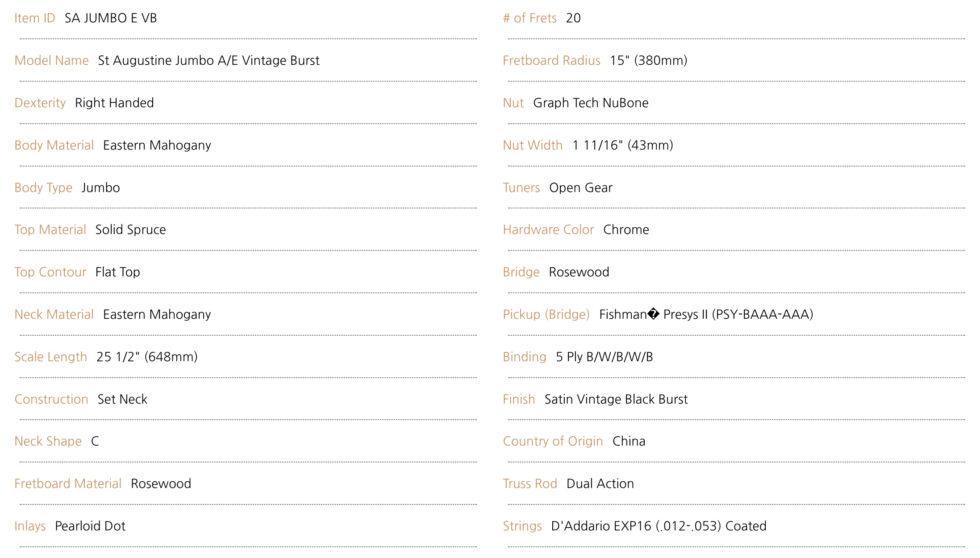This screenshot has height=558, width=980.
Task: Click the Body Material label
Action: (x=54, y=145)
